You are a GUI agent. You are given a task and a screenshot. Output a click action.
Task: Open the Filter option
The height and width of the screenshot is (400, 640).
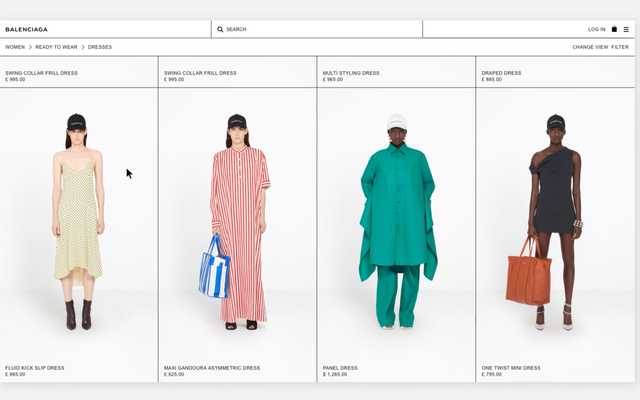(x=620, y=47)
